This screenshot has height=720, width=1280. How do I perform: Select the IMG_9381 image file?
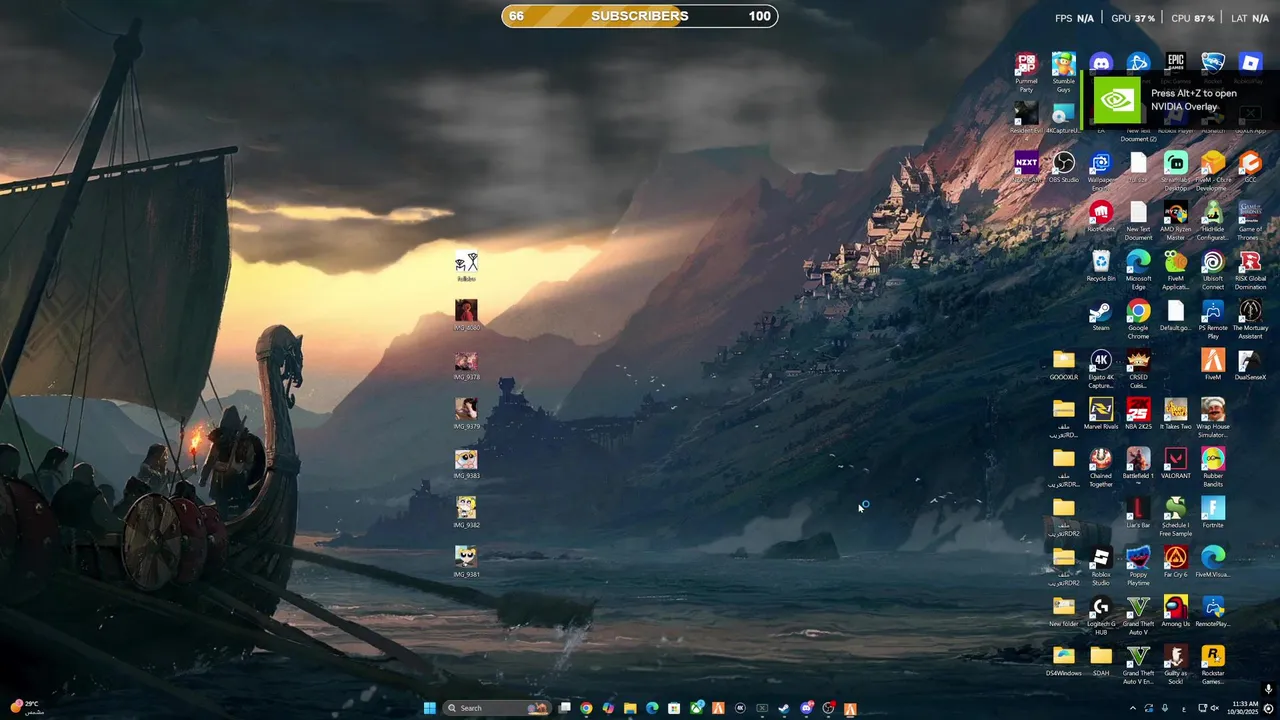466,560
